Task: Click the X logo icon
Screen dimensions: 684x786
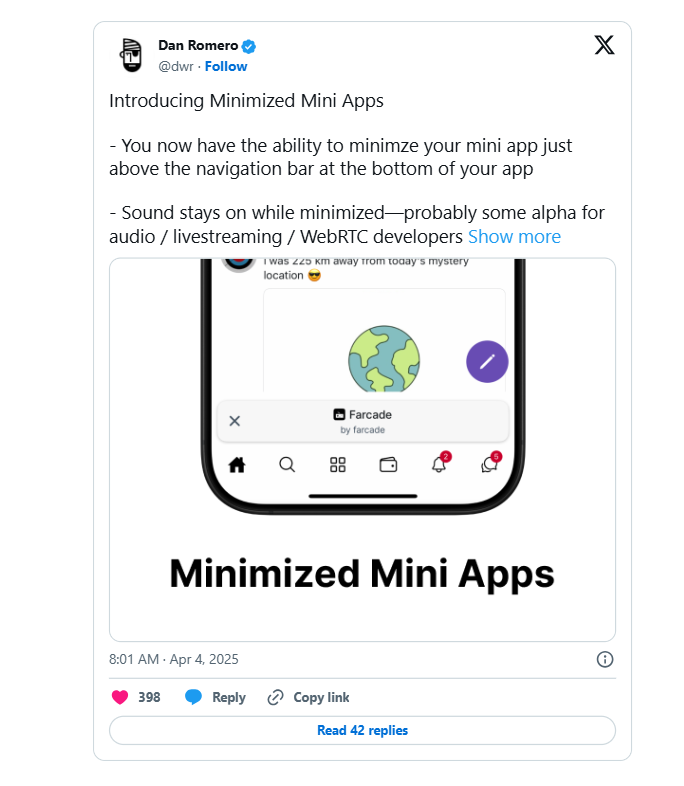Action: [604, 45]
